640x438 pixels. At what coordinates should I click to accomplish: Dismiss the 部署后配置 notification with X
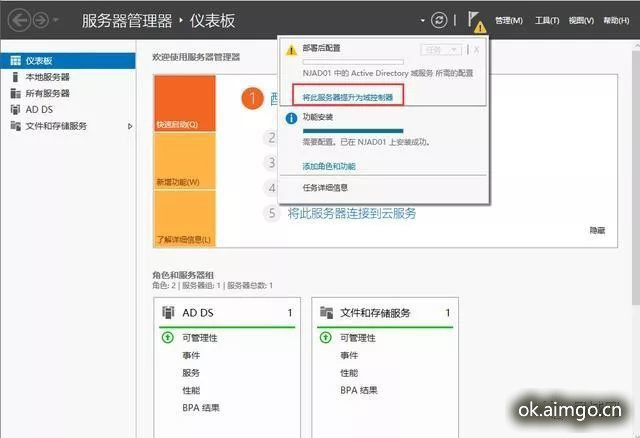point(476,50)
